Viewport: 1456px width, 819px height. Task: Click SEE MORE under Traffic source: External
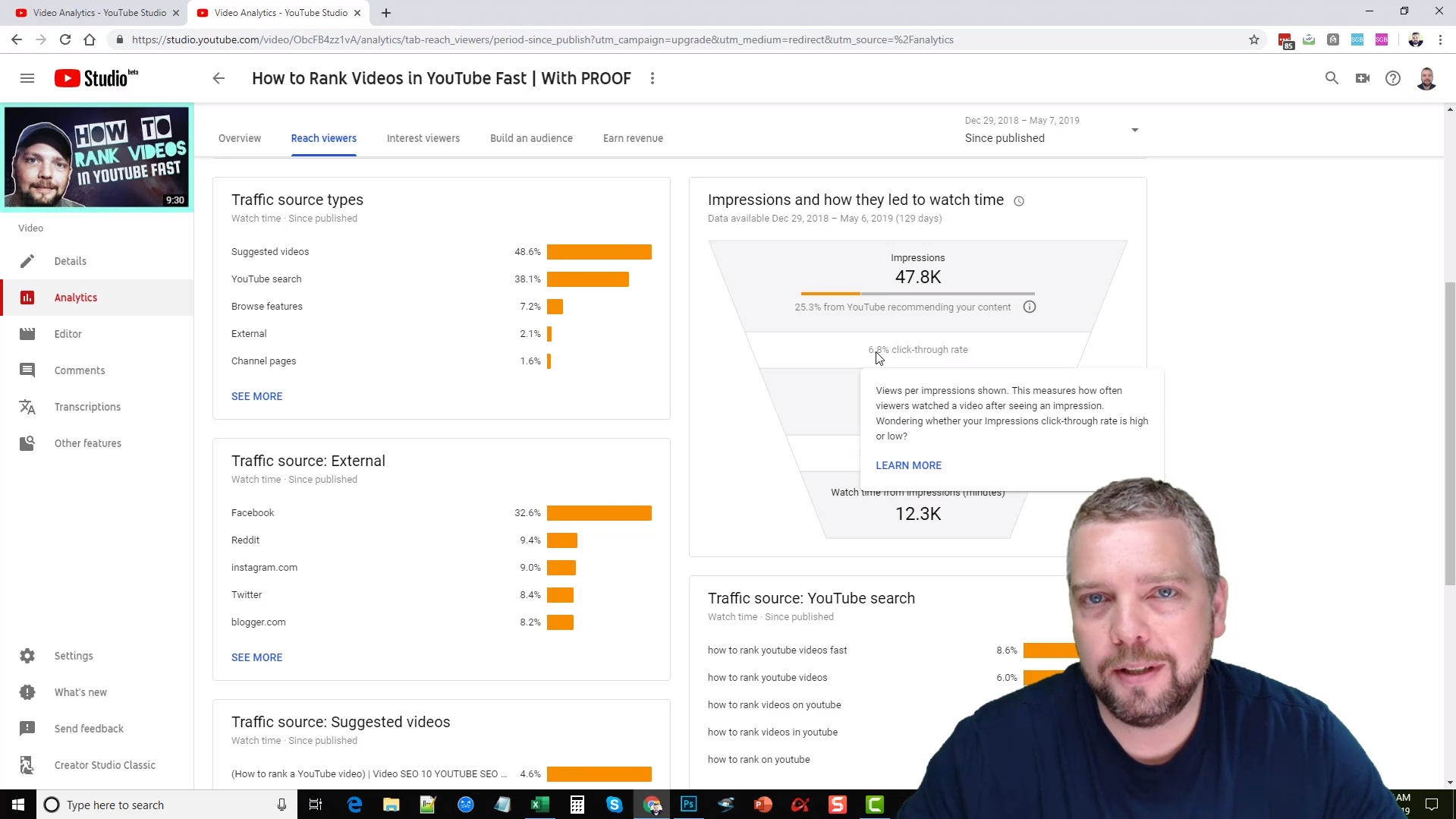point(256,657)
